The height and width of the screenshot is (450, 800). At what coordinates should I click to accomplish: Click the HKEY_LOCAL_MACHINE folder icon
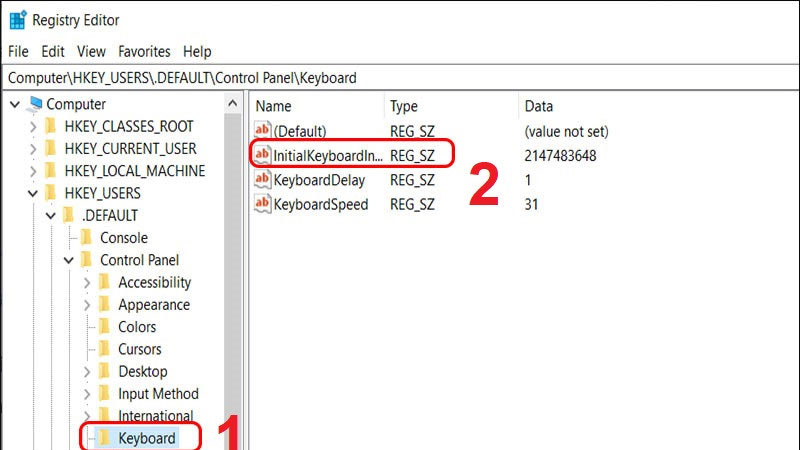(x=50, y=171)
